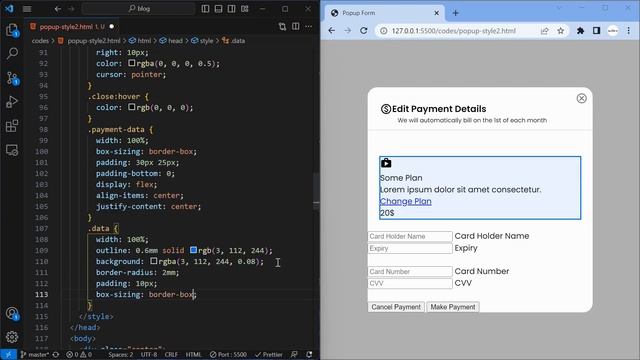Toggle the bottom panel layout icon
Viewport: 640px width, 360px height.
[218, 9]
